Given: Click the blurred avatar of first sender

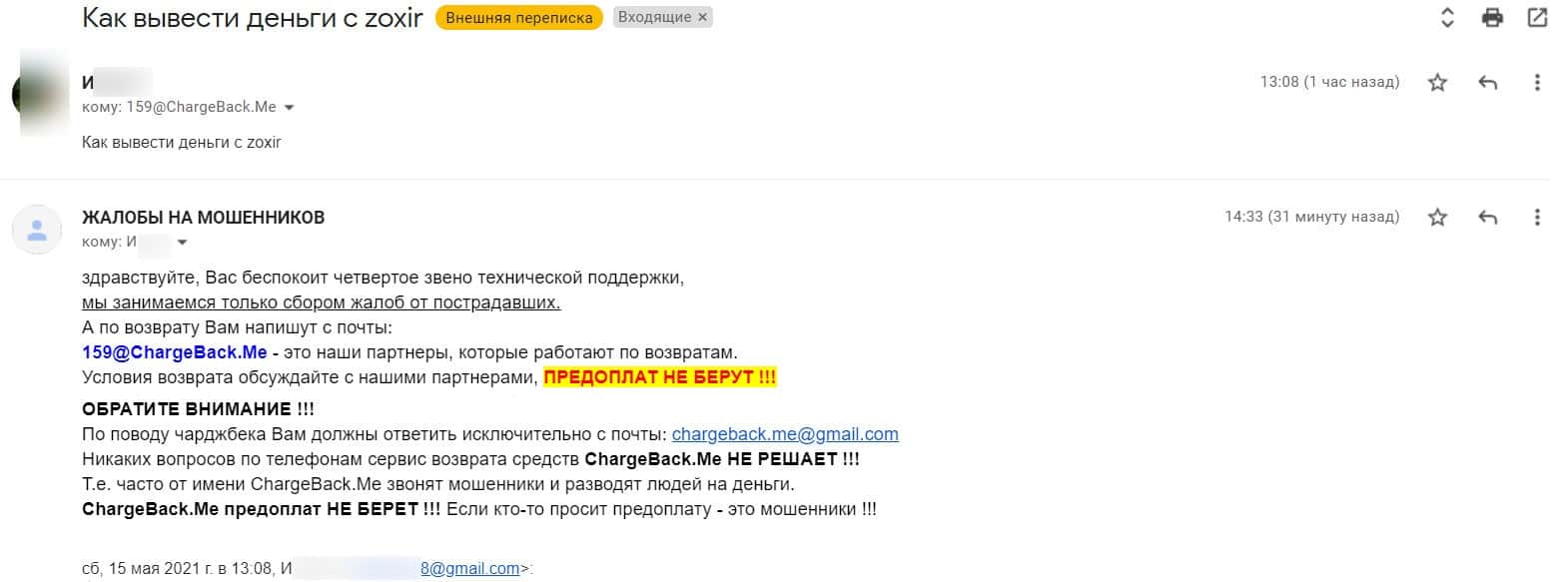Looking at the screenshot, I should pos(40,93).
